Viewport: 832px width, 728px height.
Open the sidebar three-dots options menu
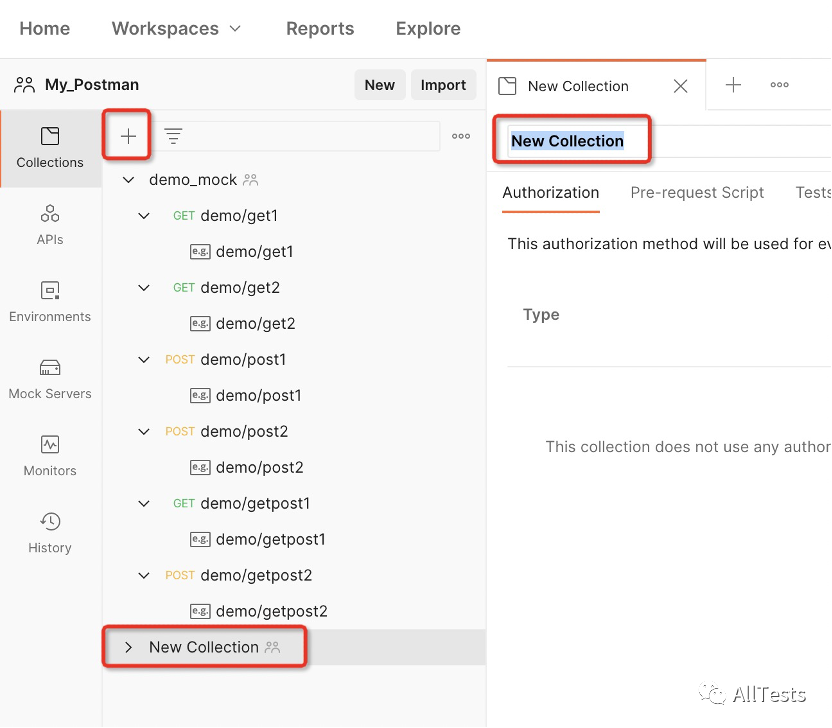(461, 136)
